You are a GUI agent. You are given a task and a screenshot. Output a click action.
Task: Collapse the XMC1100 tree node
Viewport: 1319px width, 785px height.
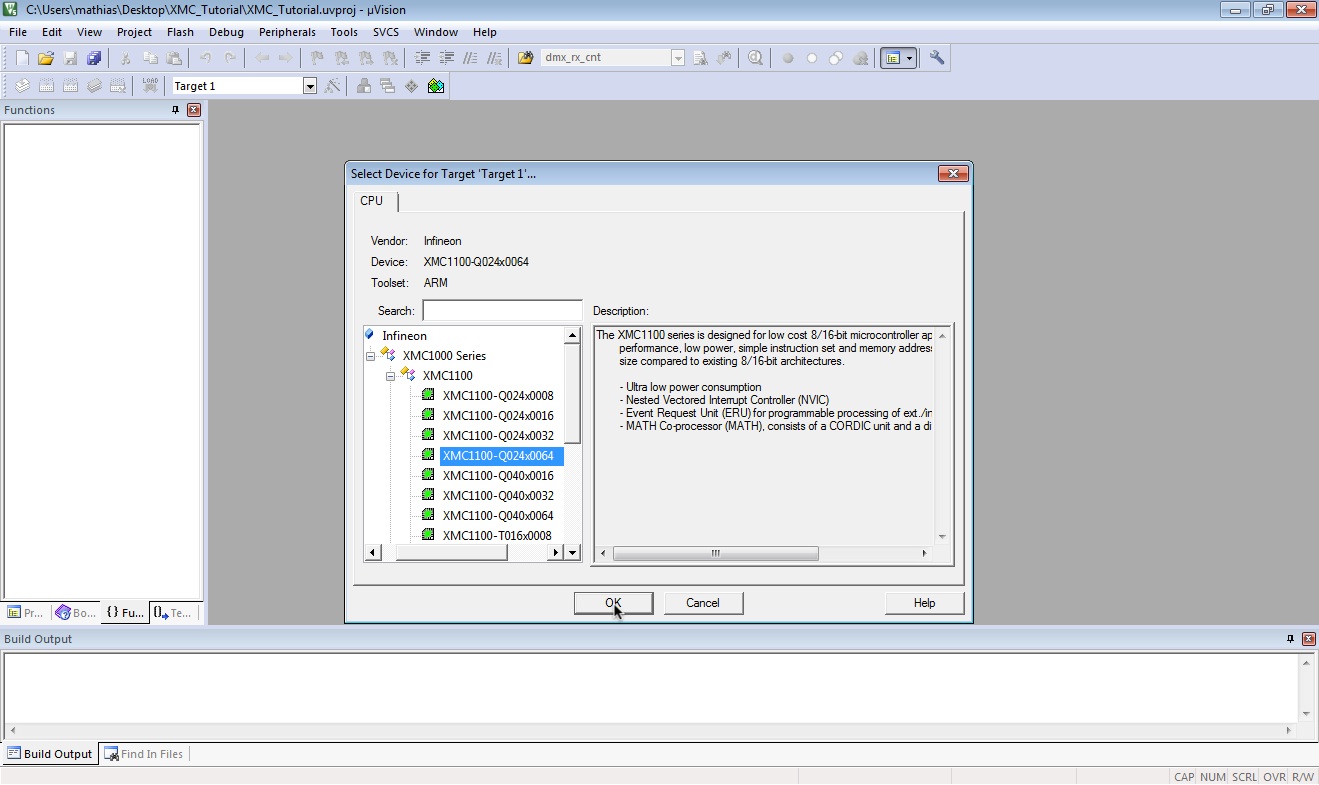(391, 376)
